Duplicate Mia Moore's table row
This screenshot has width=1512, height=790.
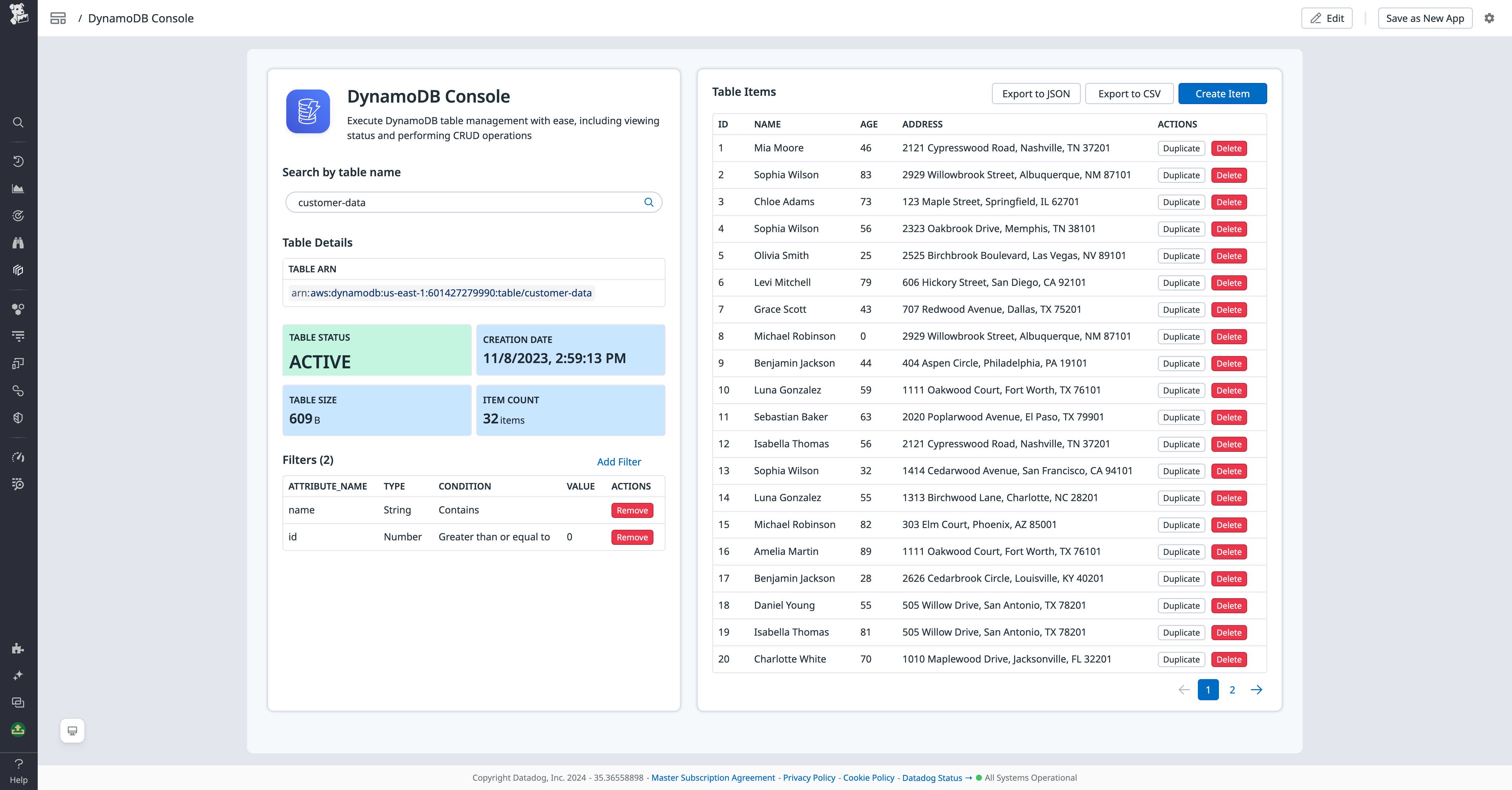pos(1181,148)
